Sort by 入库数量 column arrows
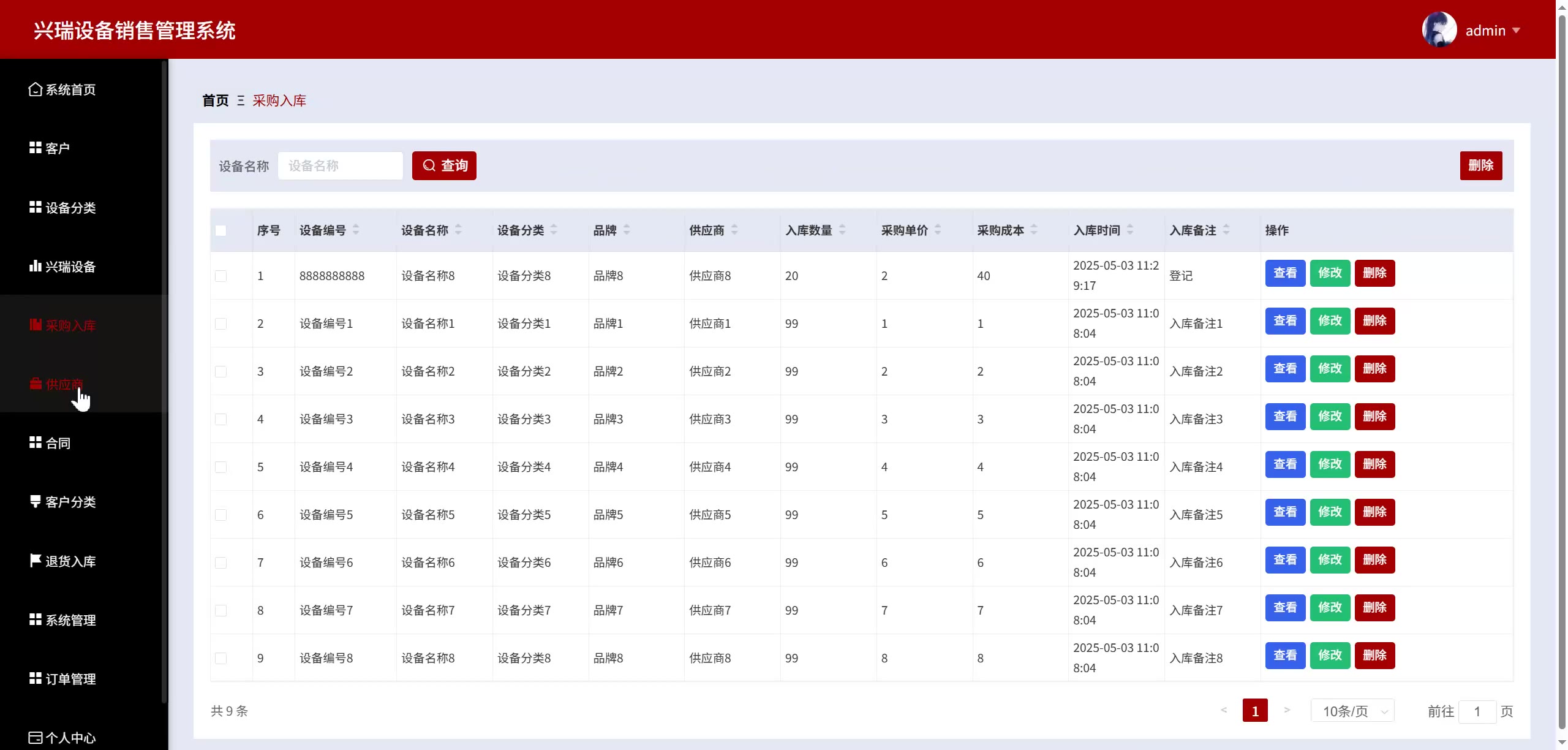The image size is (1568, 750). pyautogui.click(x=842, y=230)
